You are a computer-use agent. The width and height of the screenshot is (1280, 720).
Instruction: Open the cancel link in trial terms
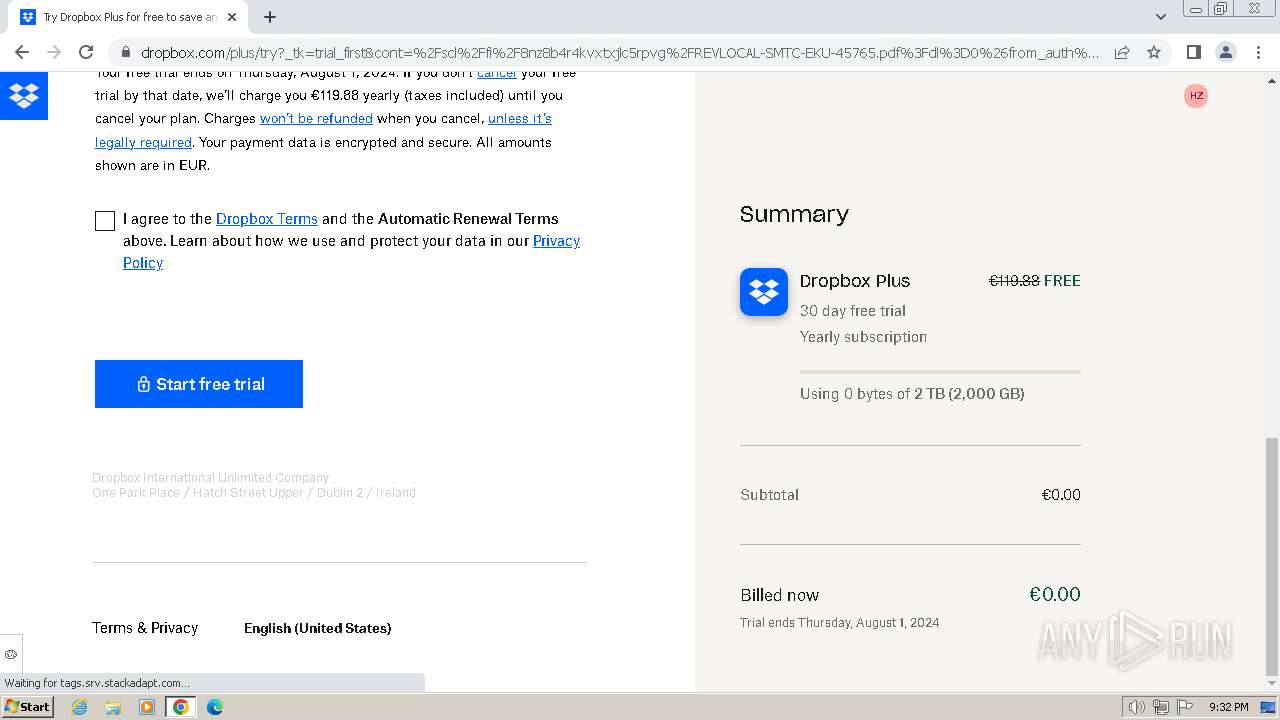497,73
